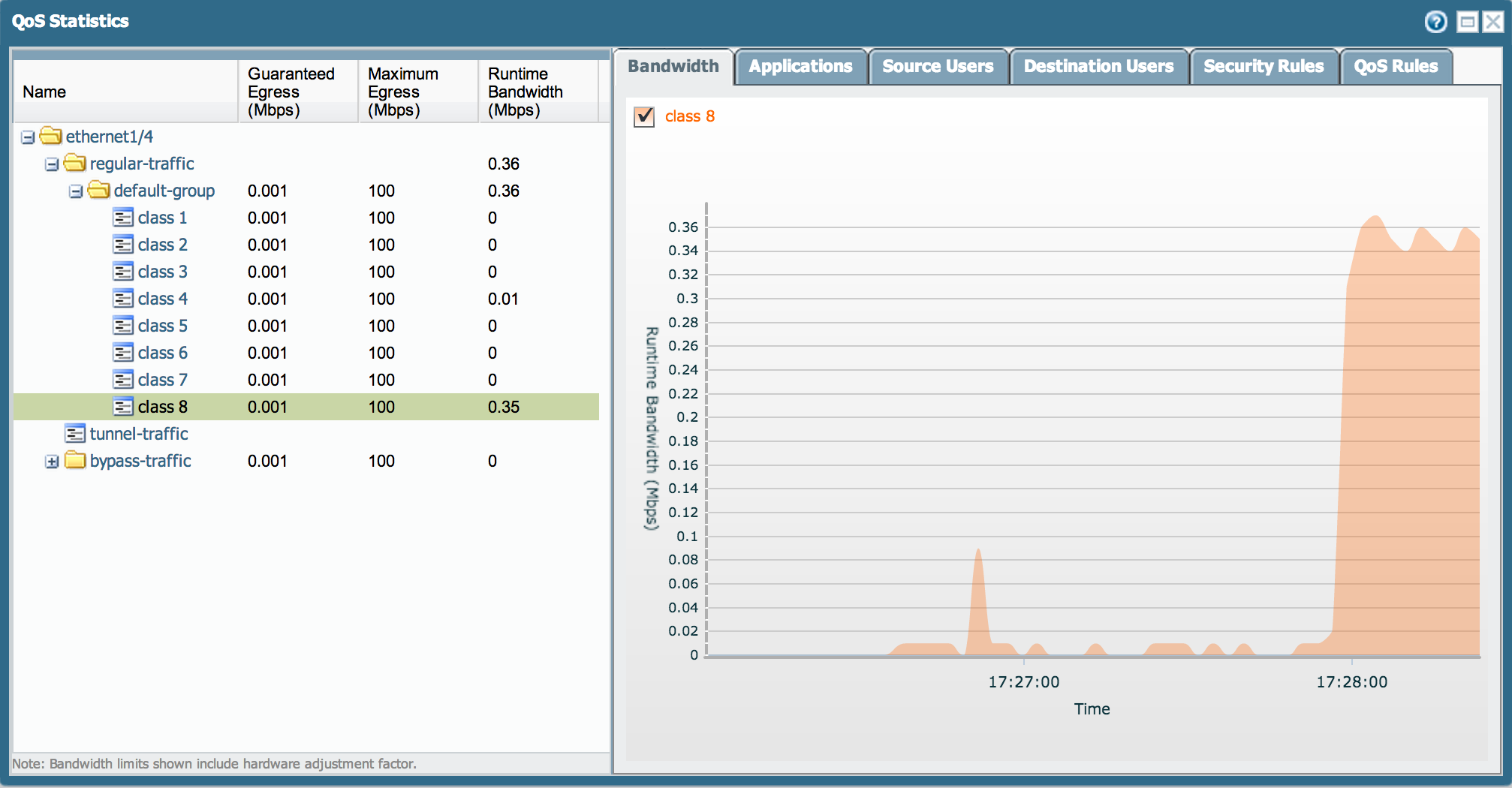This screenshot has height=788, width=1512.
Task: Switch to the Applications tab
Action: click(800, 66)
